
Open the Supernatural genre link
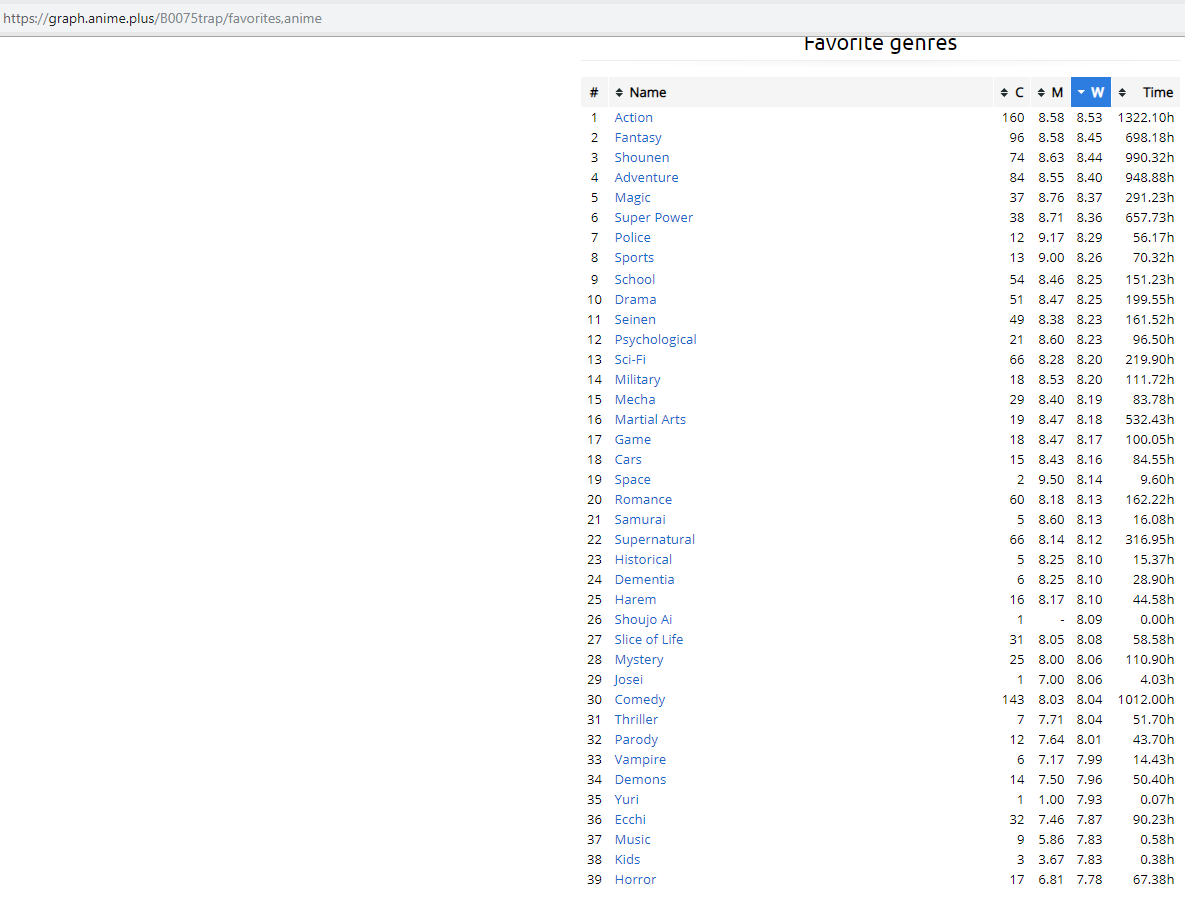(654, 540)
